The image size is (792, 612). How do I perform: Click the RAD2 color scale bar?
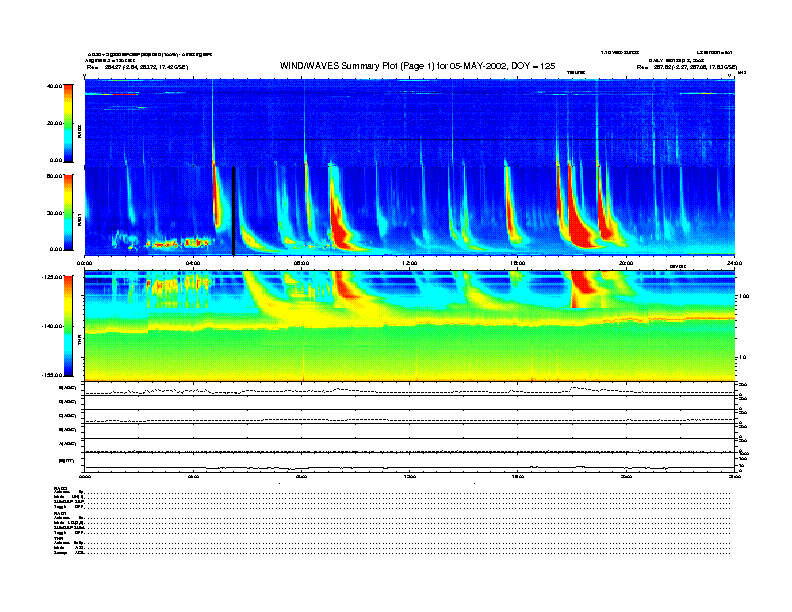point(68,123)
